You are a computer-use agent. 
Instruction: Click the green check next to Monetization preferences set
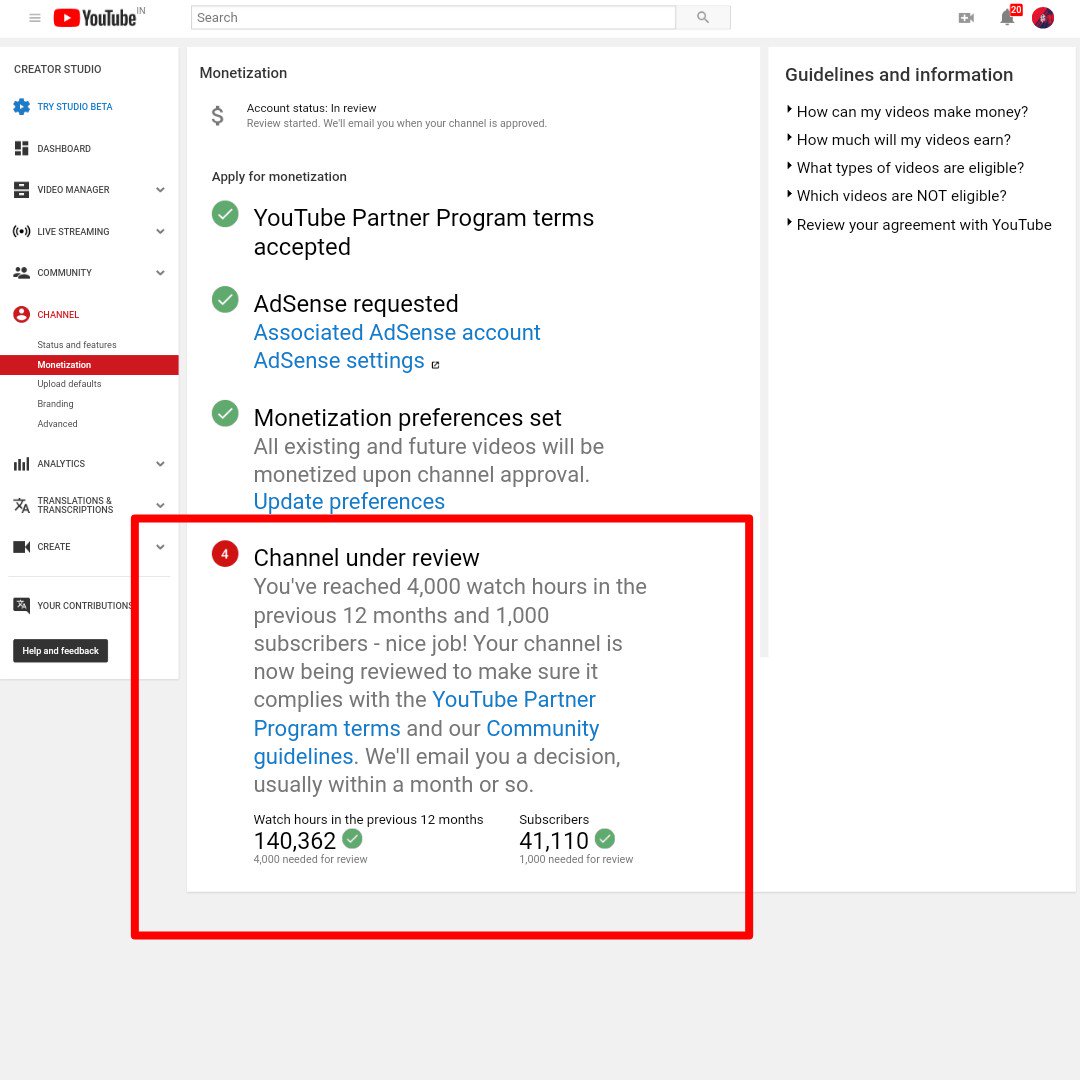(225, 413)
